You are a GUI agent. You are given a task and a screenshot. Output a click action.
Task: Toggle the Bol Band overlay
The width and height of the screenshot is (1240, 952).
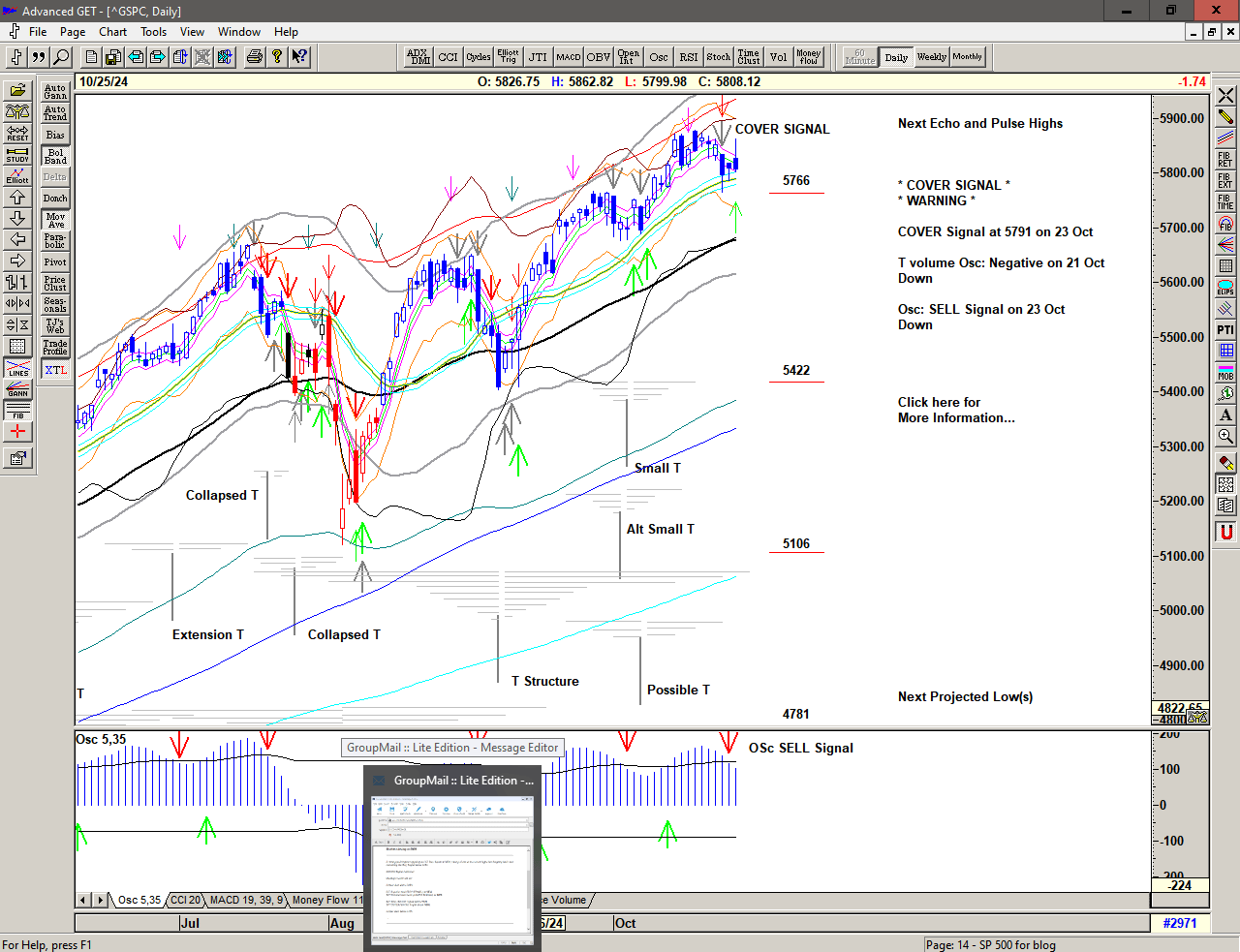click(55, 156)
